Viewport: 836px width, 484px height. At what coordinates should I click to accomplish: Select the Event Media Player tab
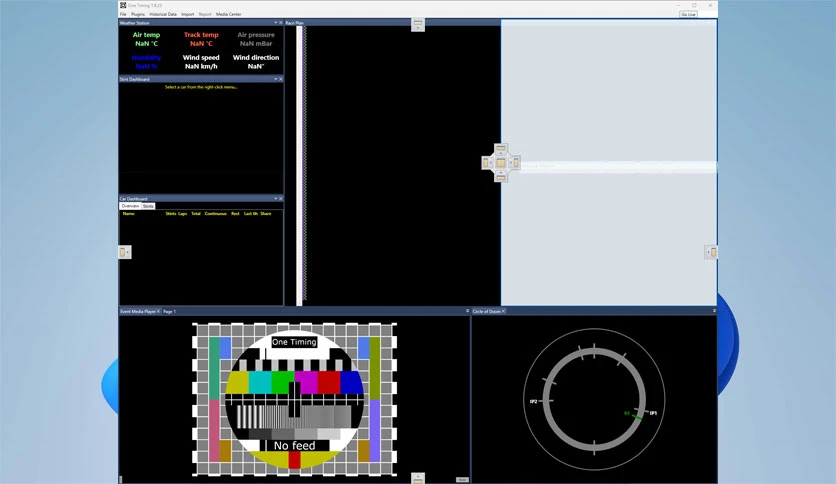pos(138,311)
